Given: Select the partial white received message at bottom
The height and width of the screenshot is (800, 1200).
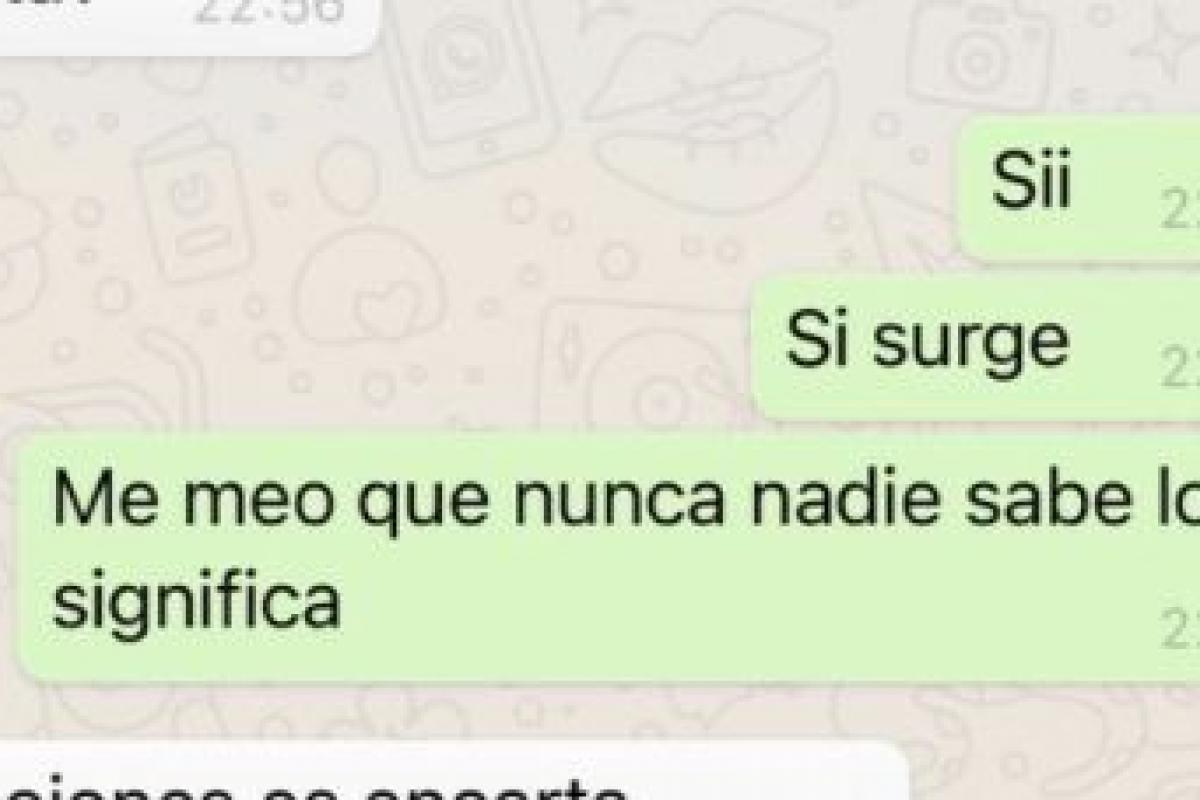Looking at the screenshot, I should click(x=450, y=772).
